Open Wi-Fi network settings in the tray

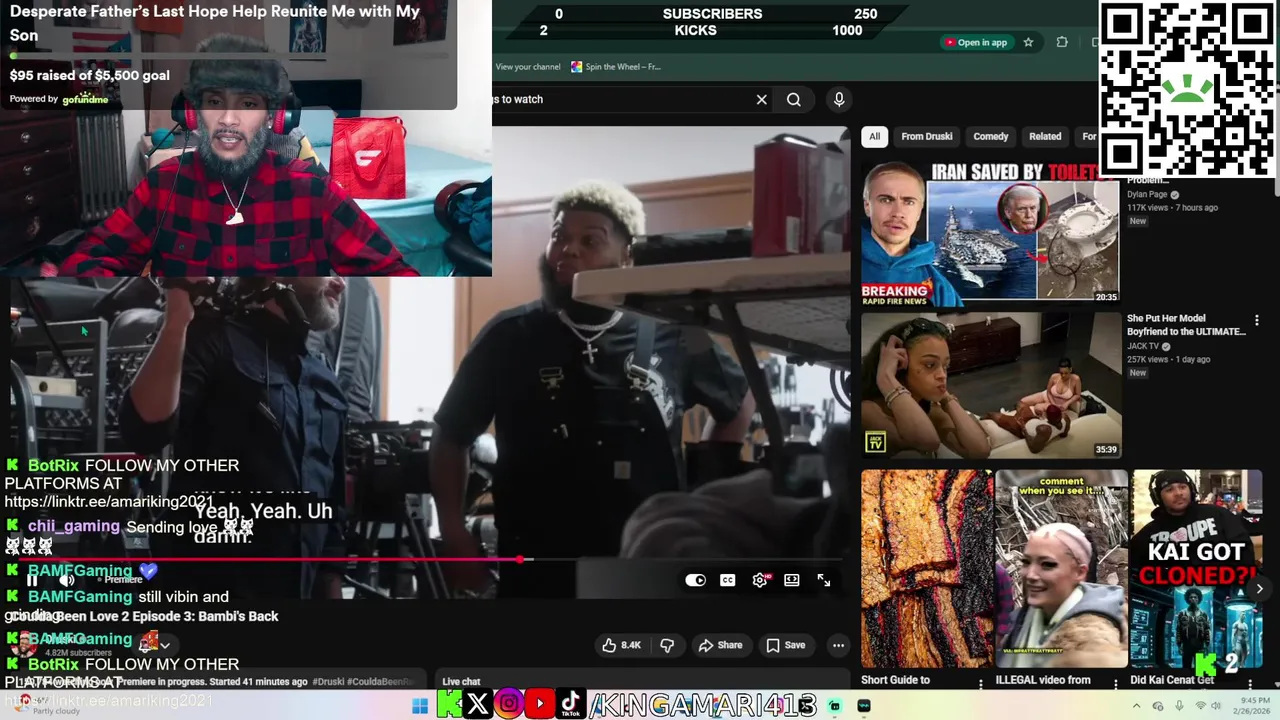coord(1201,706)
